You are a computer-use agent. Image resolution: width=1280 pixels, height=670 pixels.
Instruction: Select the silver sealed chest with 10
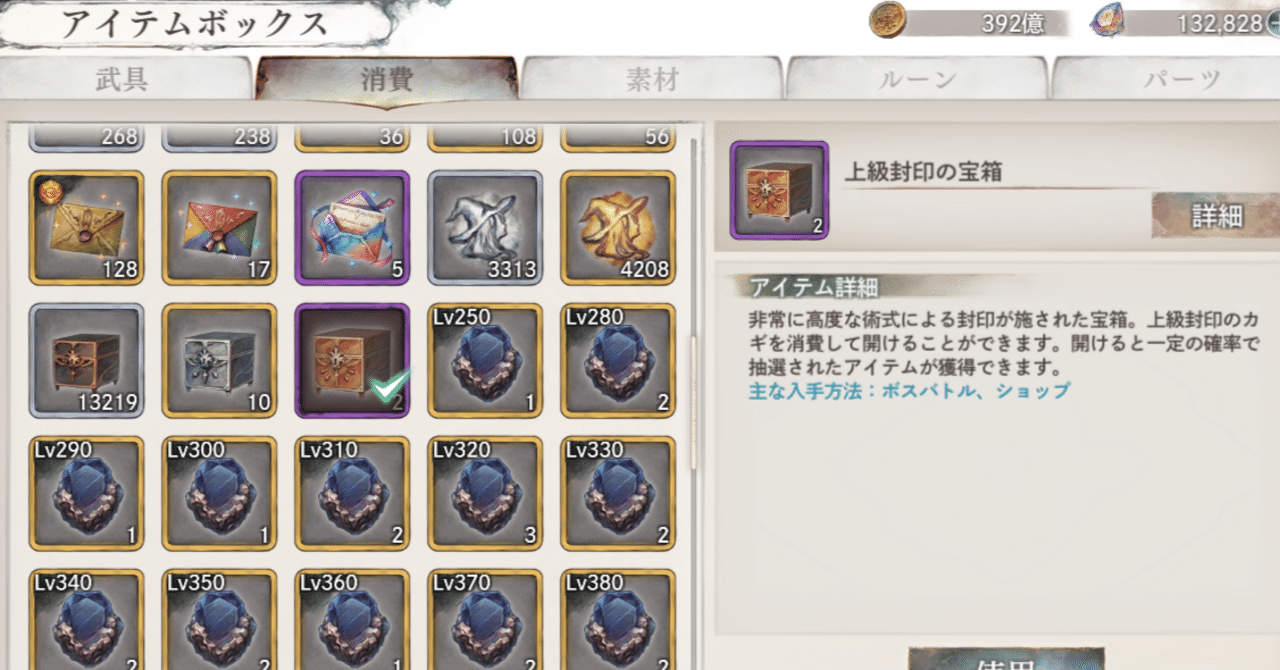219,361
